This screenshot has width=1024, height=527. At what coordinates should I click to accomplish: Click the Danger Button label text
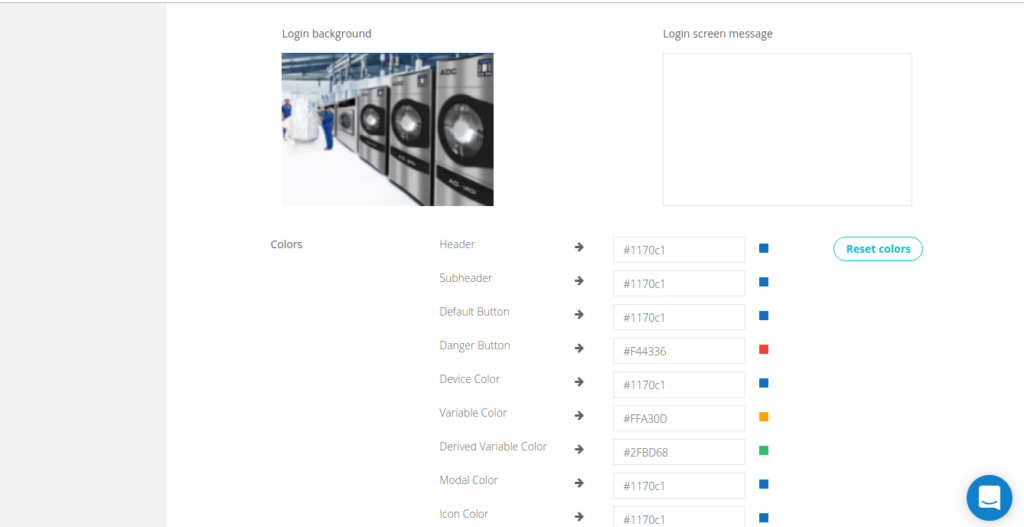475,345
